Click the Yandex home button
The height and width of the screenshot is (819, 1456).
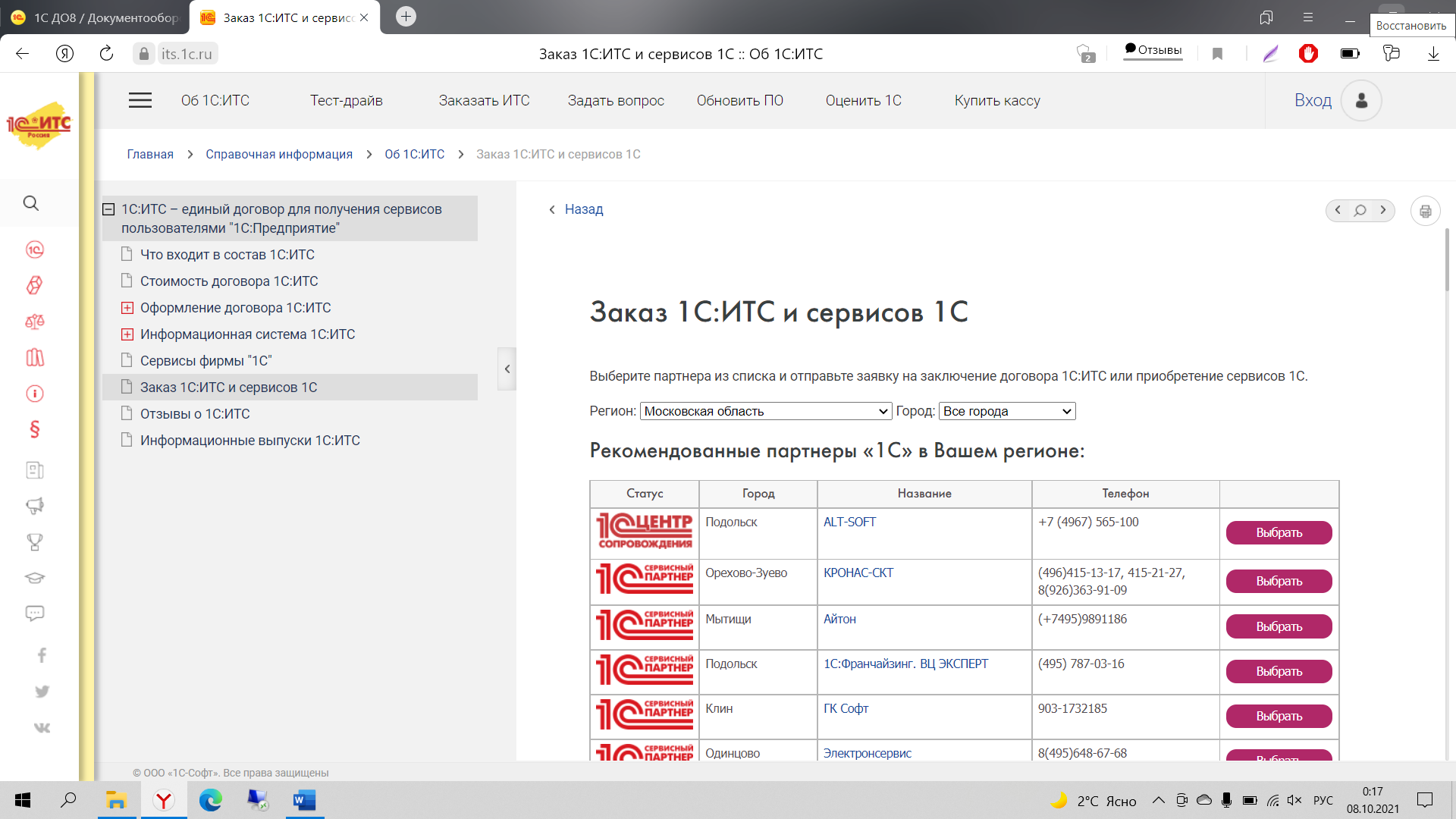click(x=64, y=53)
